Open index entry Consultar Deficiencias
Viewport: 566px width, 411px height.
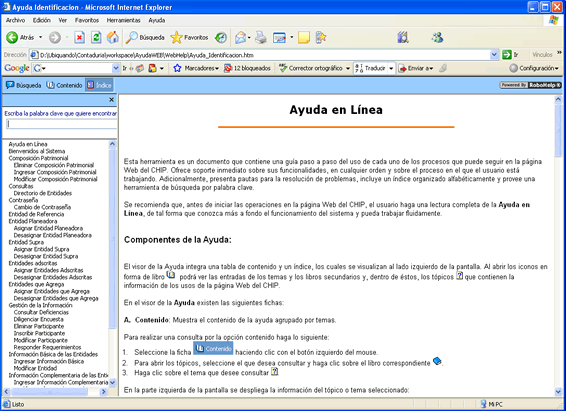pyautogui.click(x=41, y=312)
